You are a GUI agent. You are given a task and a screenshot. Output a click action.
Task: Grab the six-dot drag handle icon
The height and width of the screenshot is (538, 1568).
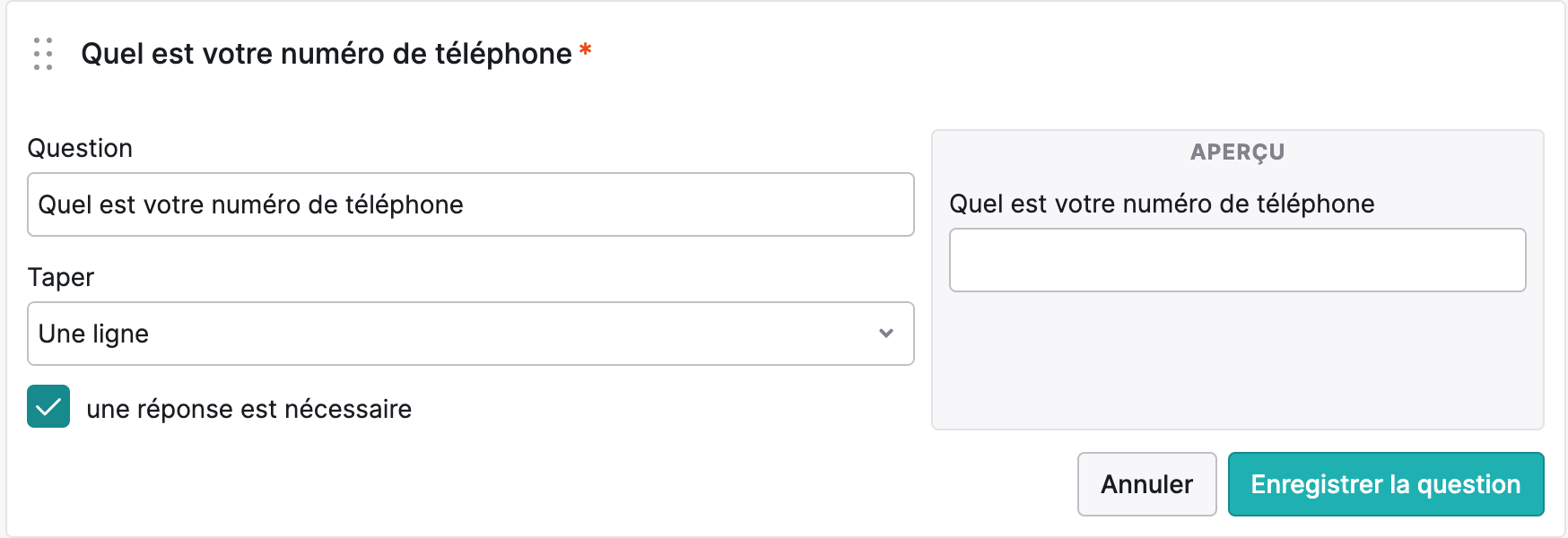pyautogui.click(x=43, y=54)
